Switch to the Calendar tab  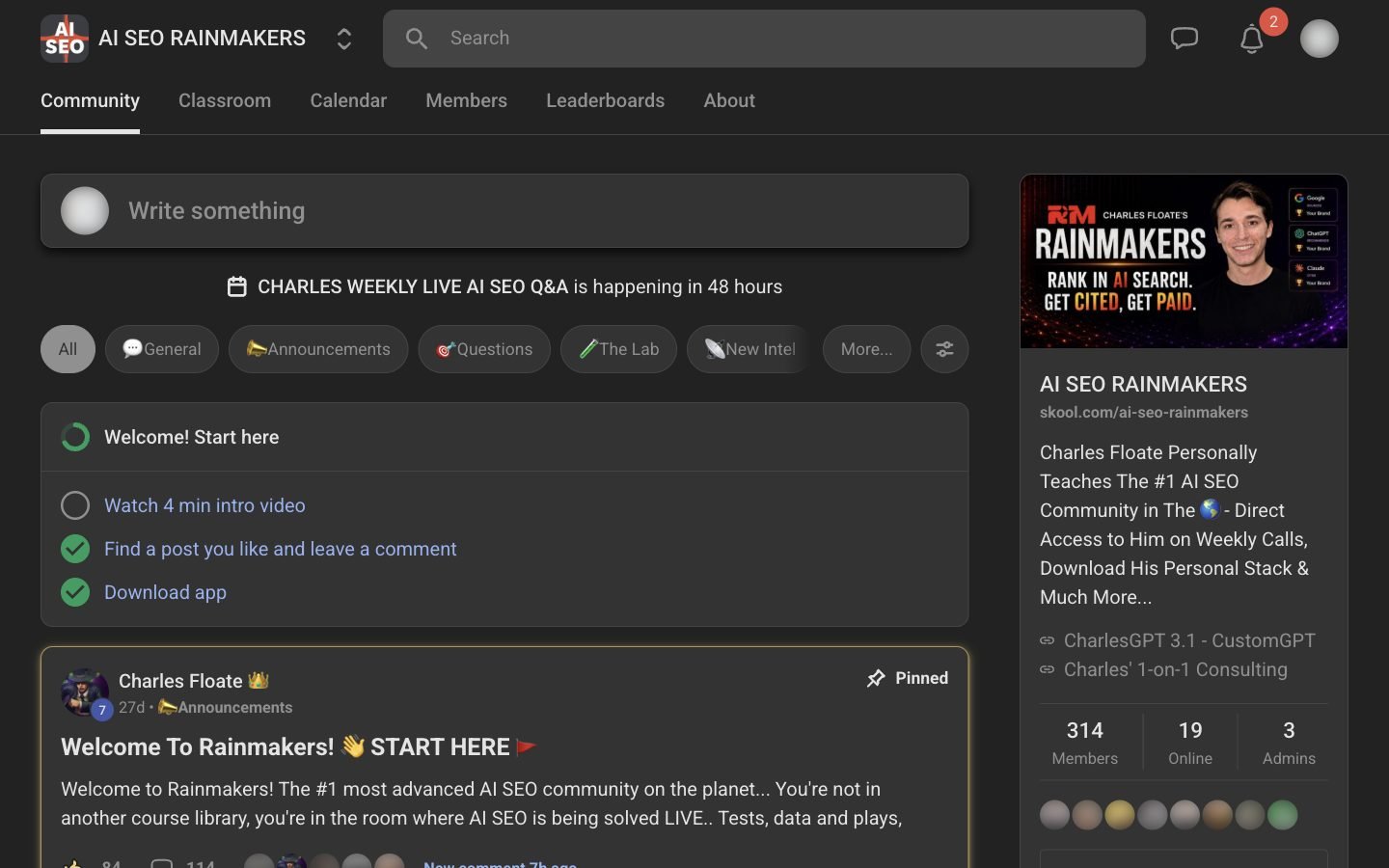tap(348, 100)
